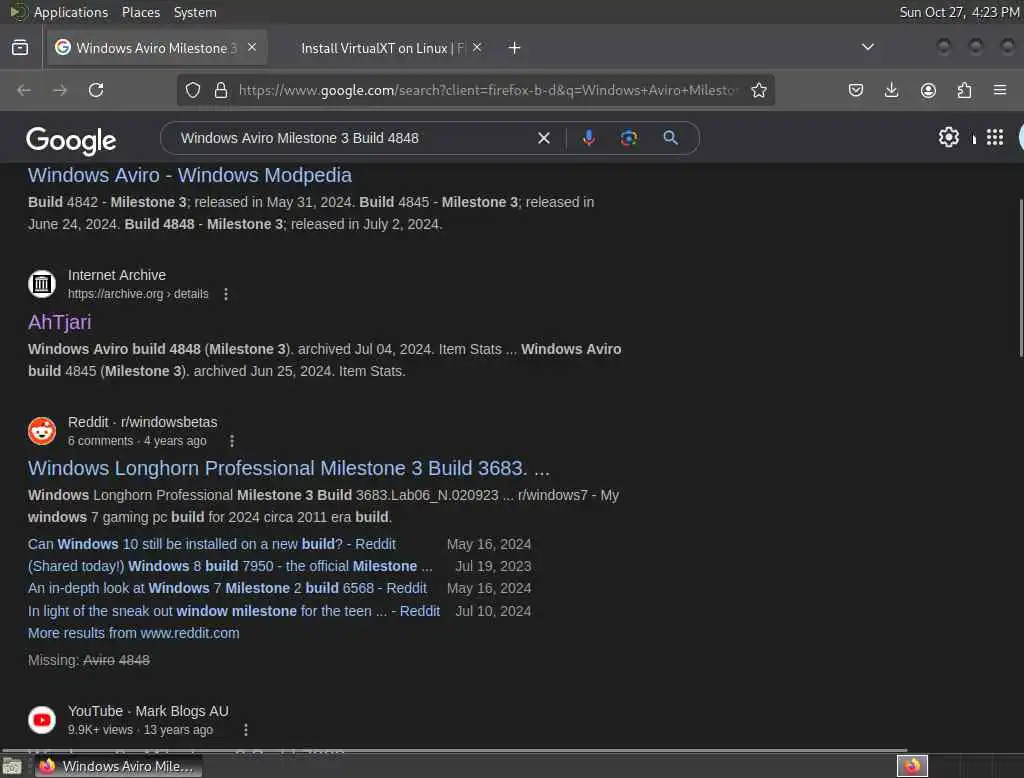Screen dimensions: 1024x778
Task: Search by image with Google Lens
Action: [x=628, y=138]
